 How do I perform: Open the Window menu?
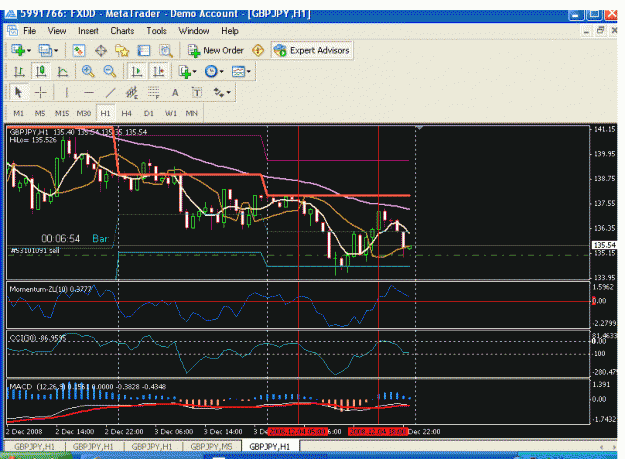coord(194,31)
